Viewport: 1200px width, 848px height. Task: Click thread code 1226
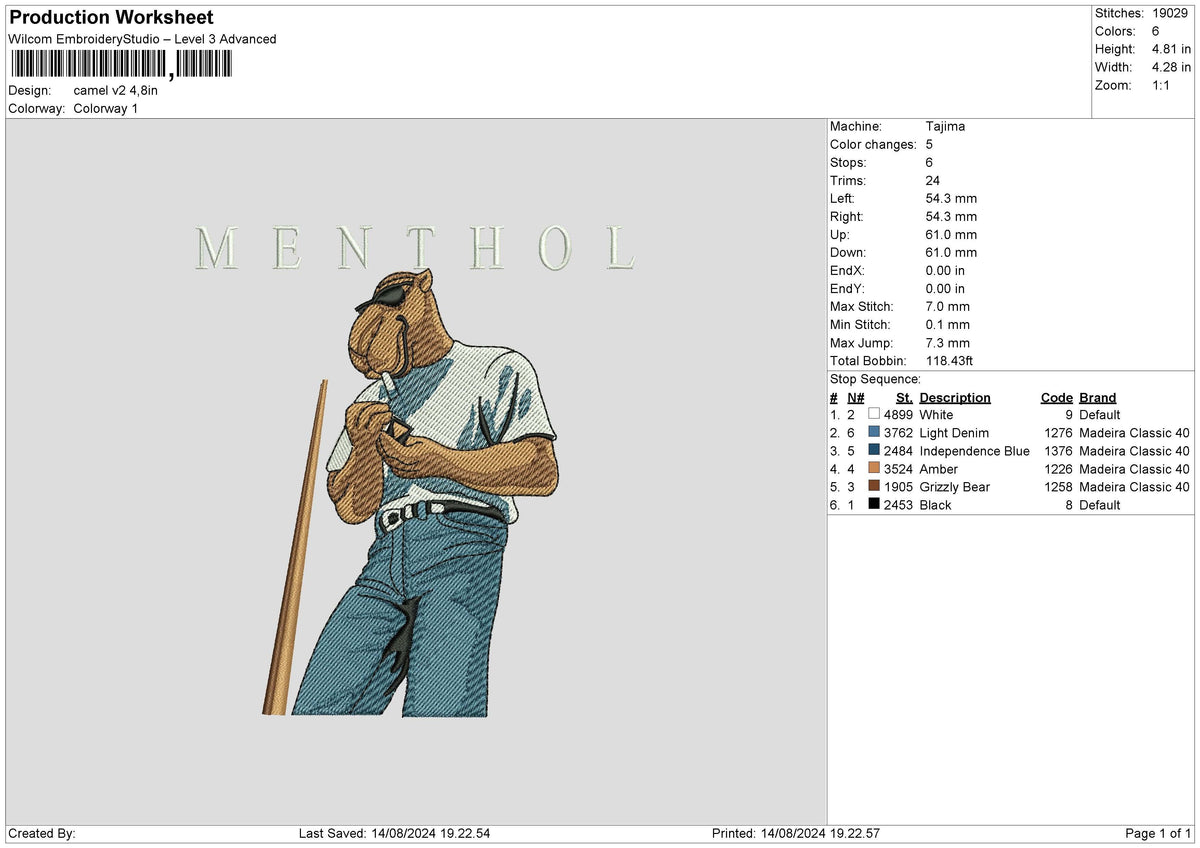(x=1058, y=468)
